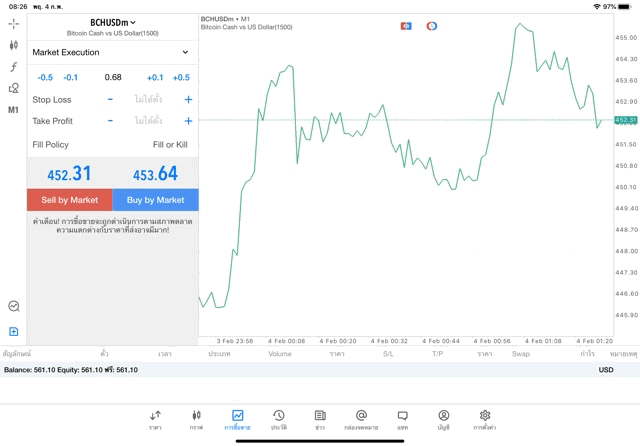Set the Stop Loss value field
The width and height of the screenshot is (640, 447).
148,99
